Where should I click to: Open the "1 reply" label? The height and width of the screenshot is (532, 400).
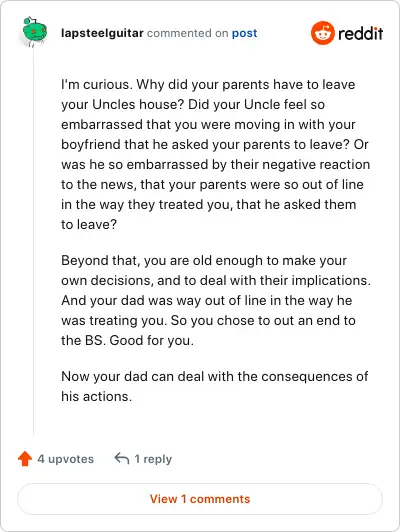tap(153, 459)
